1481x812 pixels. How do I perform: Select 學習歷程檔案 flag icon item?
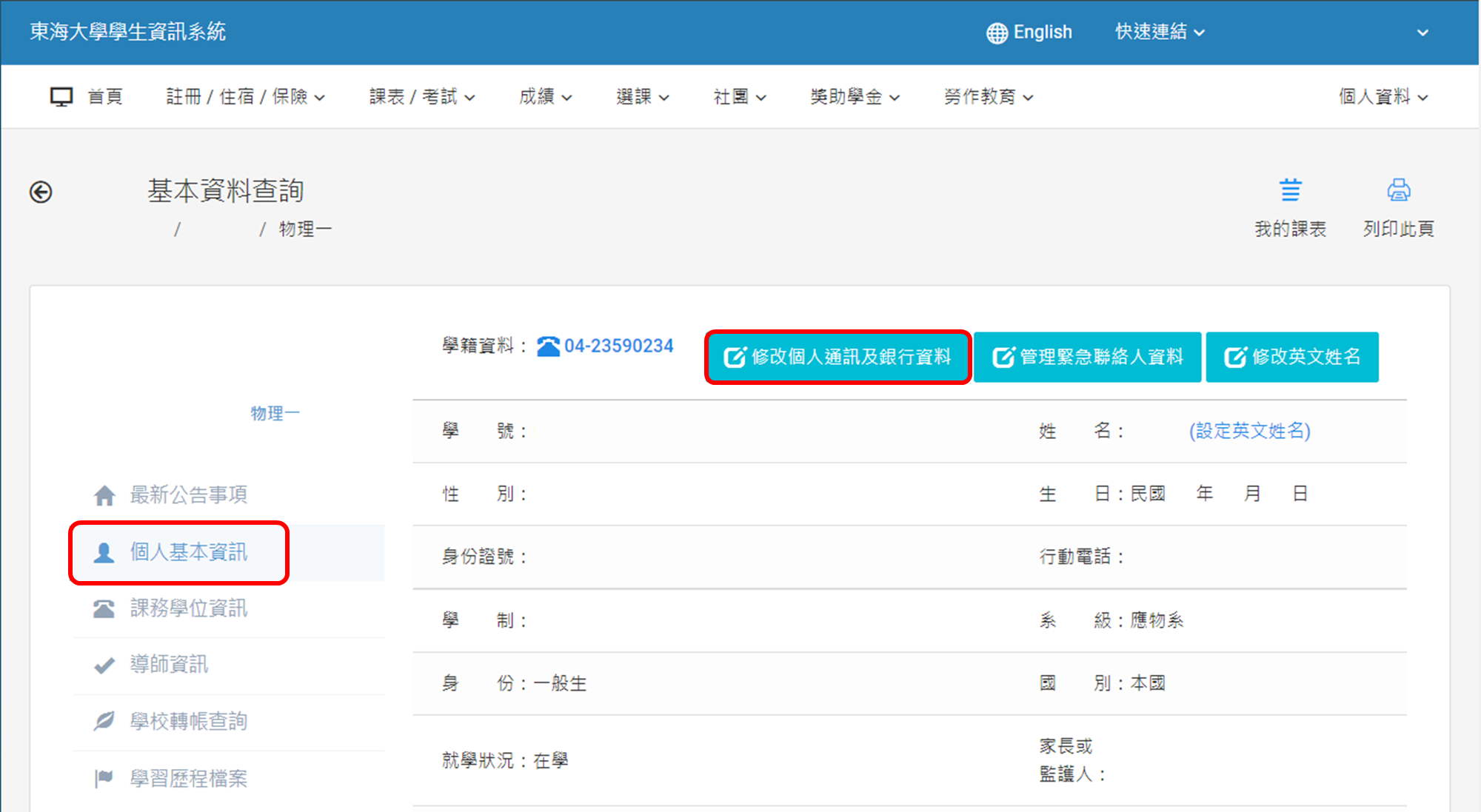point(188,778)
